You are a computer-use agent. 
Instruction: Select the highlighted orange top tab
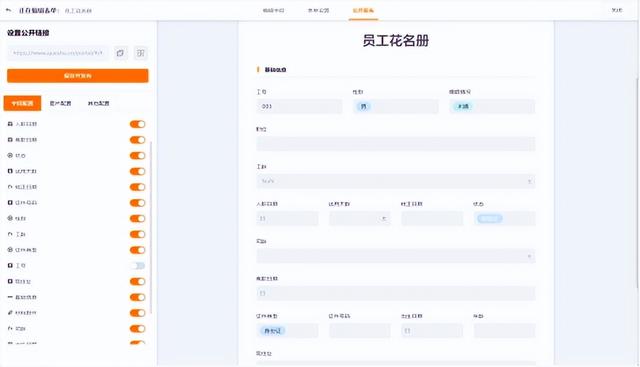pyautogui.click(x=363, y=10)
